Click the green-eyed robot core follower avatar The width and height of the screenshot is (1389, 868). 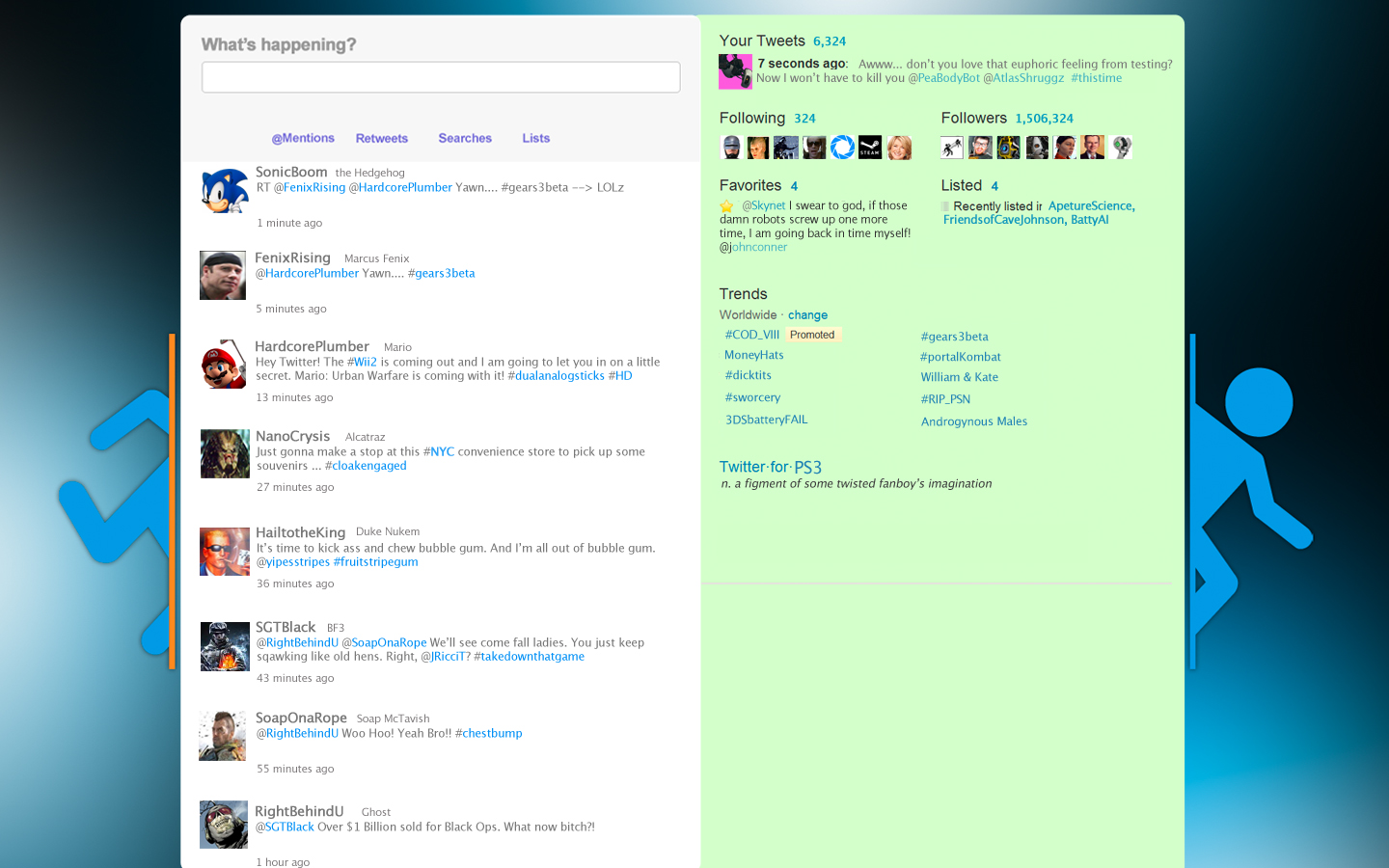pyautogui.click(x=1120, y=148)
